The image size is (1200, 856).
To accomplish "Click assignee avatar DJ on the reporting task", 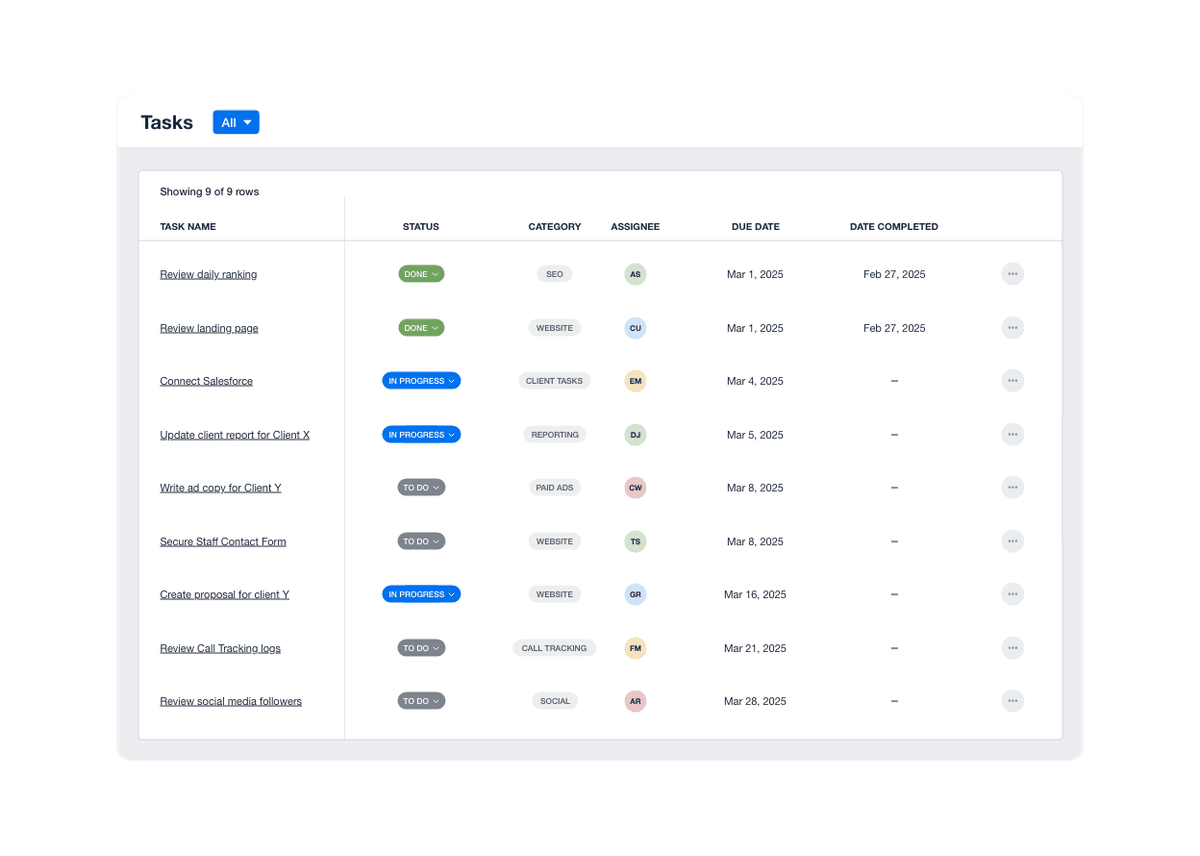I will [635, 434].
